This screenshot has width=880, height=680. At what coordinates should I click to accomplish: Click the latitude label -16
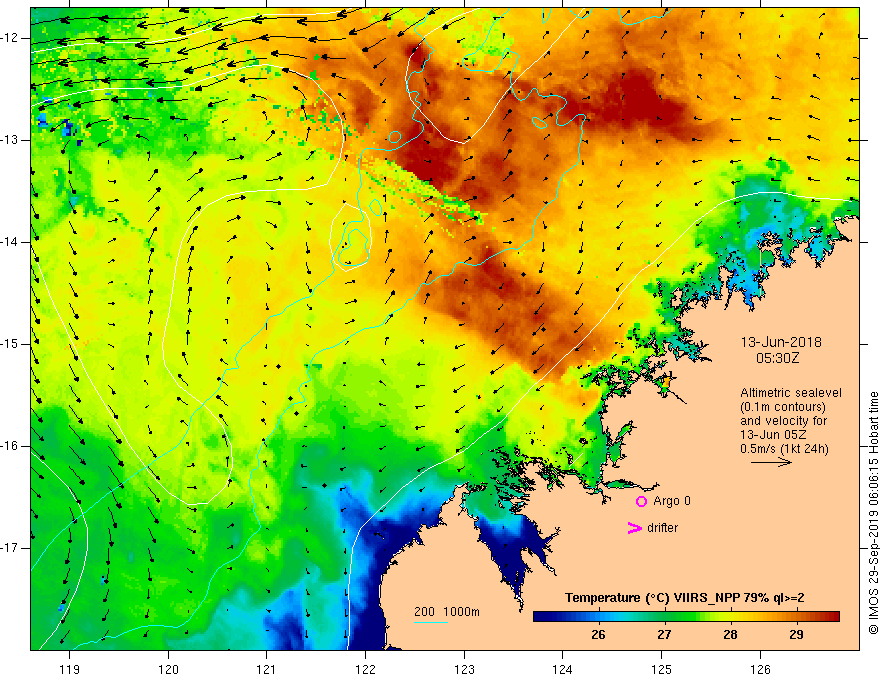tap(10, 445)
